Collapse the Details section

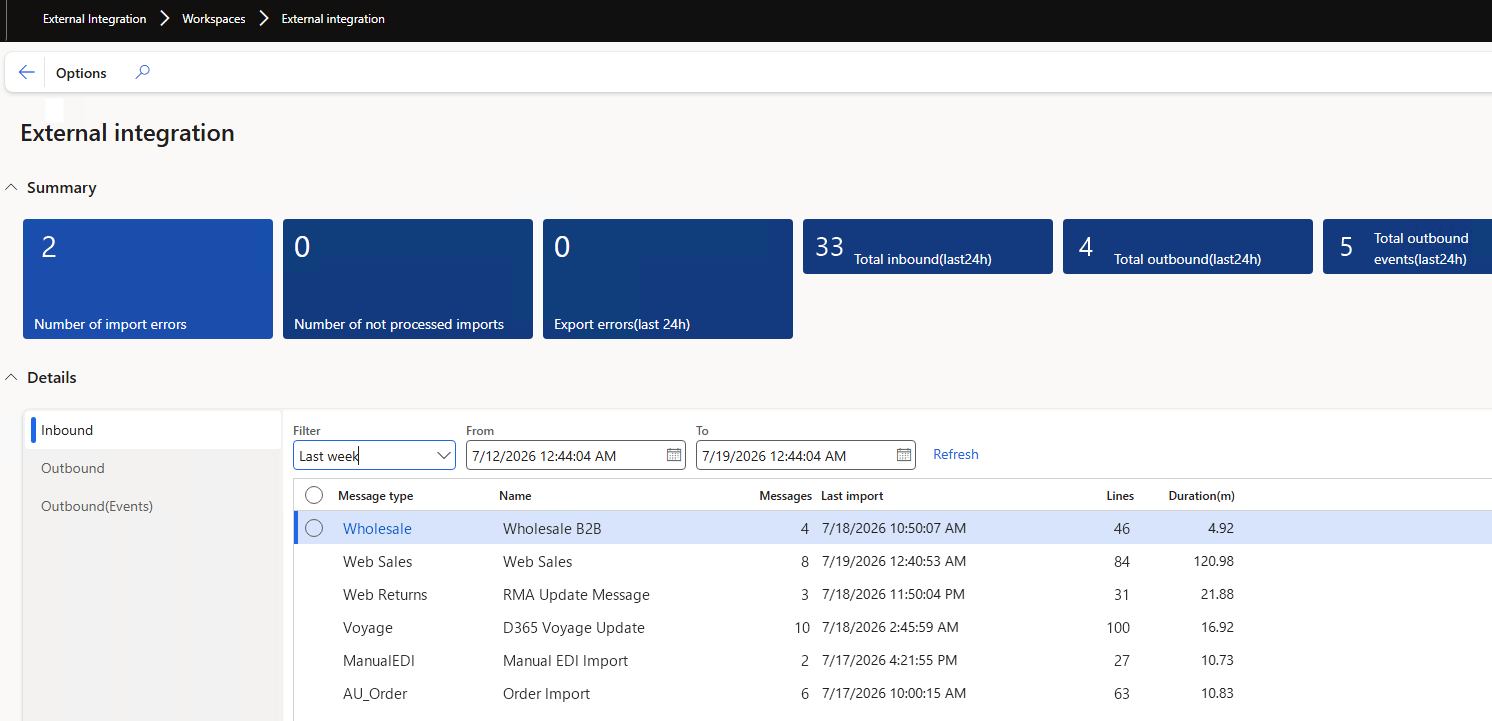(x=12, y=378)
